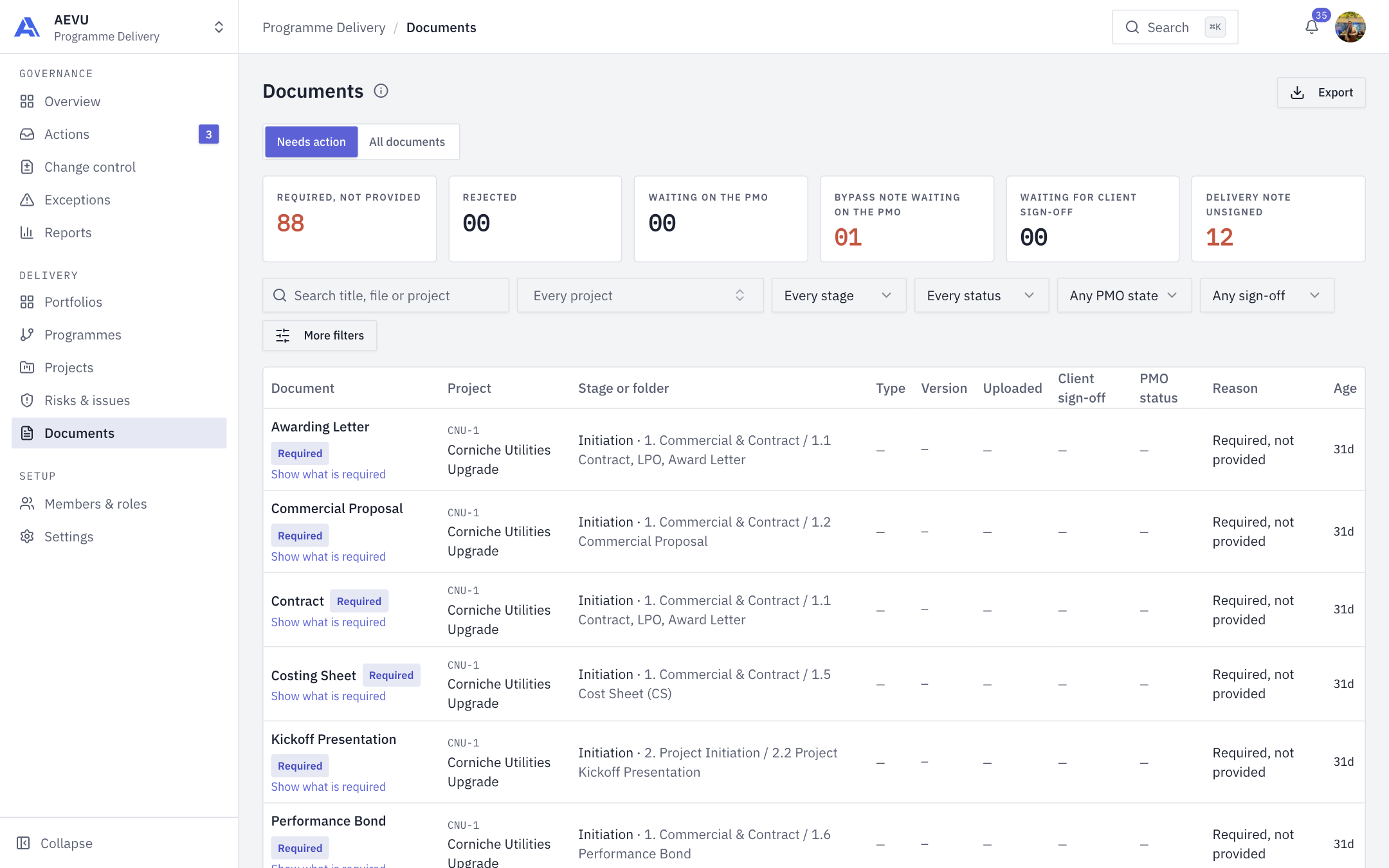This screenshot has width=1389, height=868.
Task: Focus the Search title, file or project field
Action: tap(386, 296)
